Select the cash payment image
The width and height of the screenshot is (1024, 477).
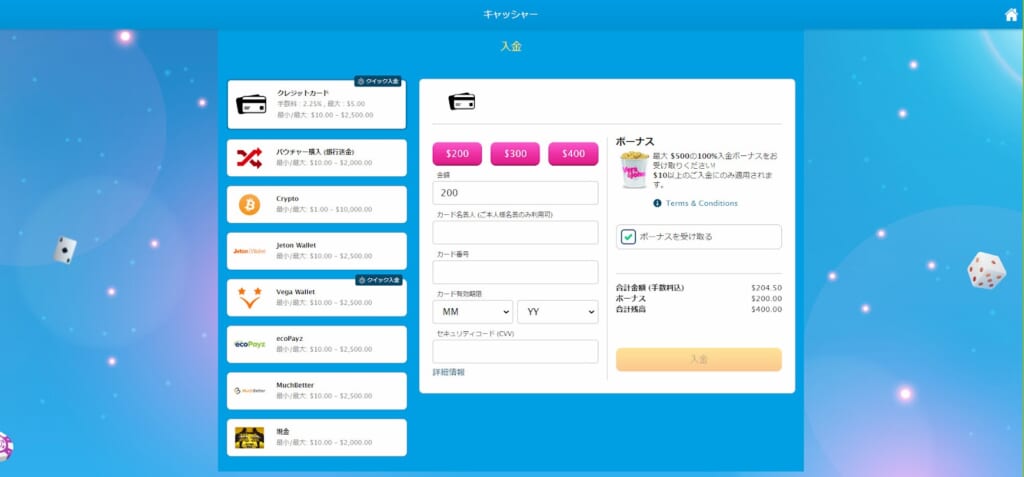249,438
